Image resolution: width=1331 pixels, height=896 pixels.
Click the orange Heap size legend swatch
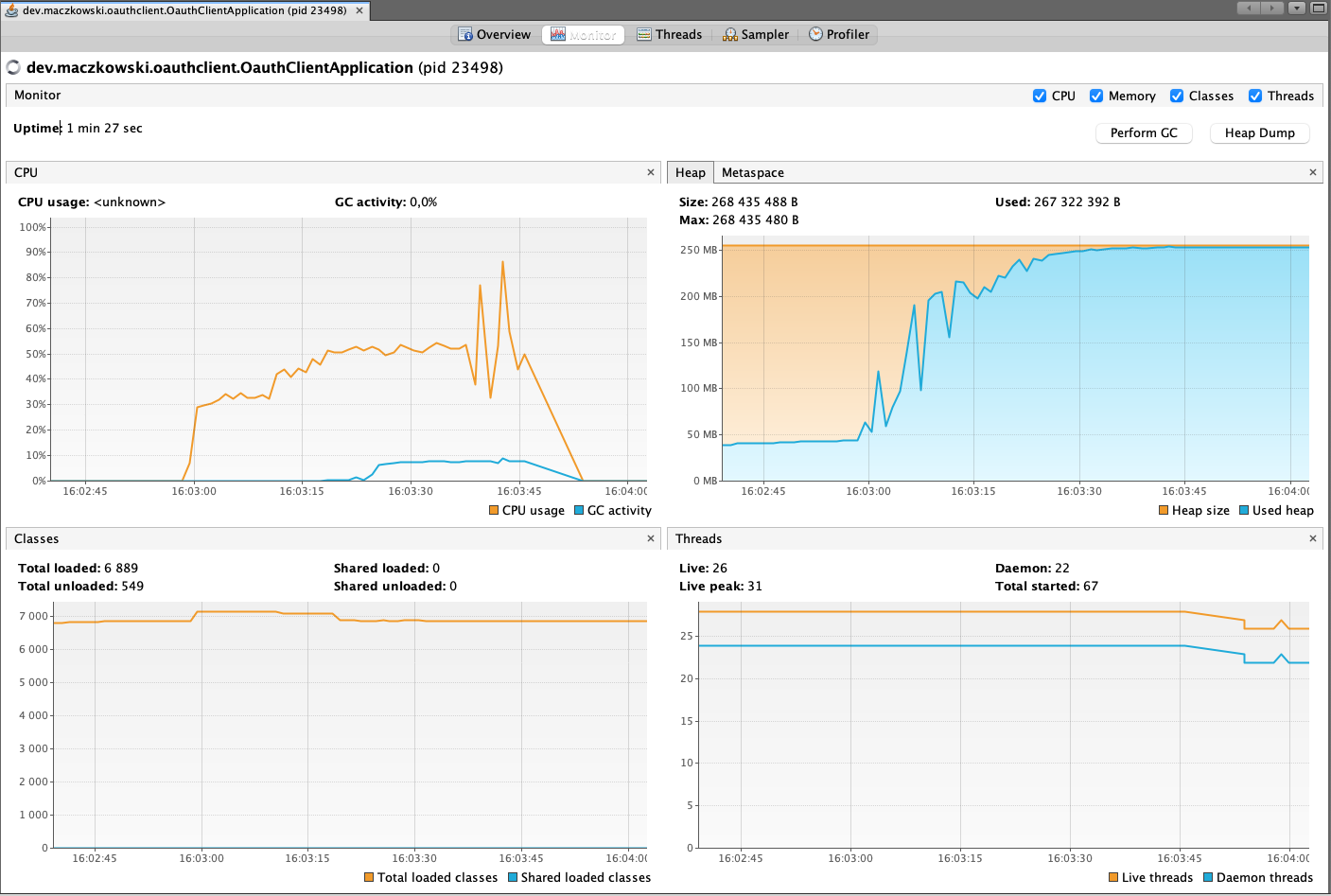(1164, 511)
